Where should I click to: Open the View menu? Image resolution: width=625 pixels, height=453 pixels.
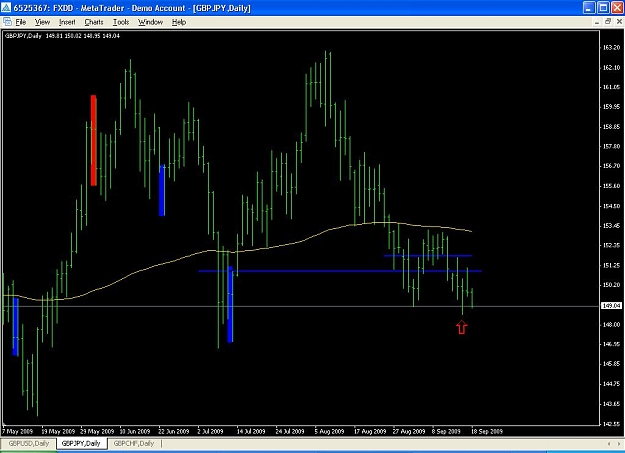coord(42,22)
